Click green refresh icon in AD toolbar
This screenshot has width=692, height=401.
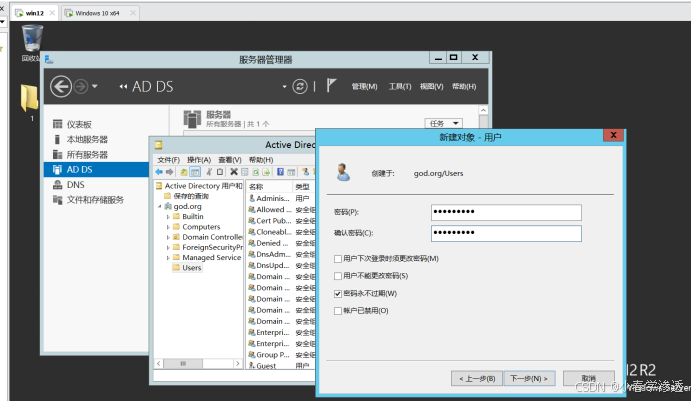(256, 172)
